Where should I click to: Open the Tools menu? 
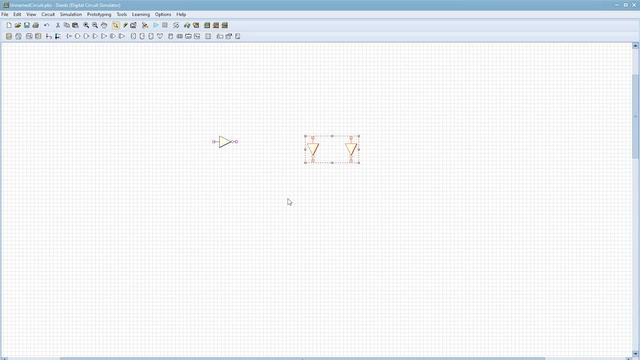tap(122, 14)
